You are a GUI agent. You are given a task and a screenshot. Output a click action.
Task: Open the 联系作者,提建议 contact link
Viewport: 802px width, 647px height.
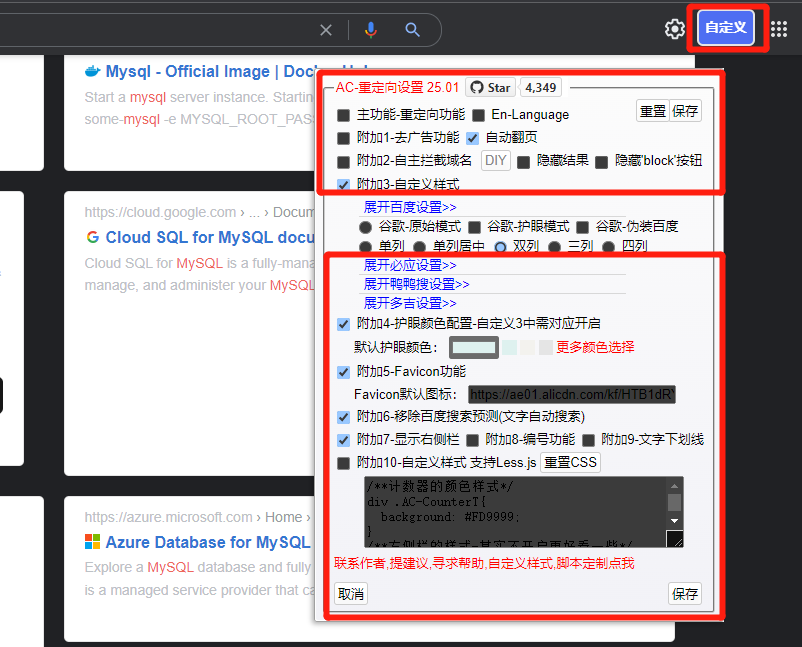point(484,564)
